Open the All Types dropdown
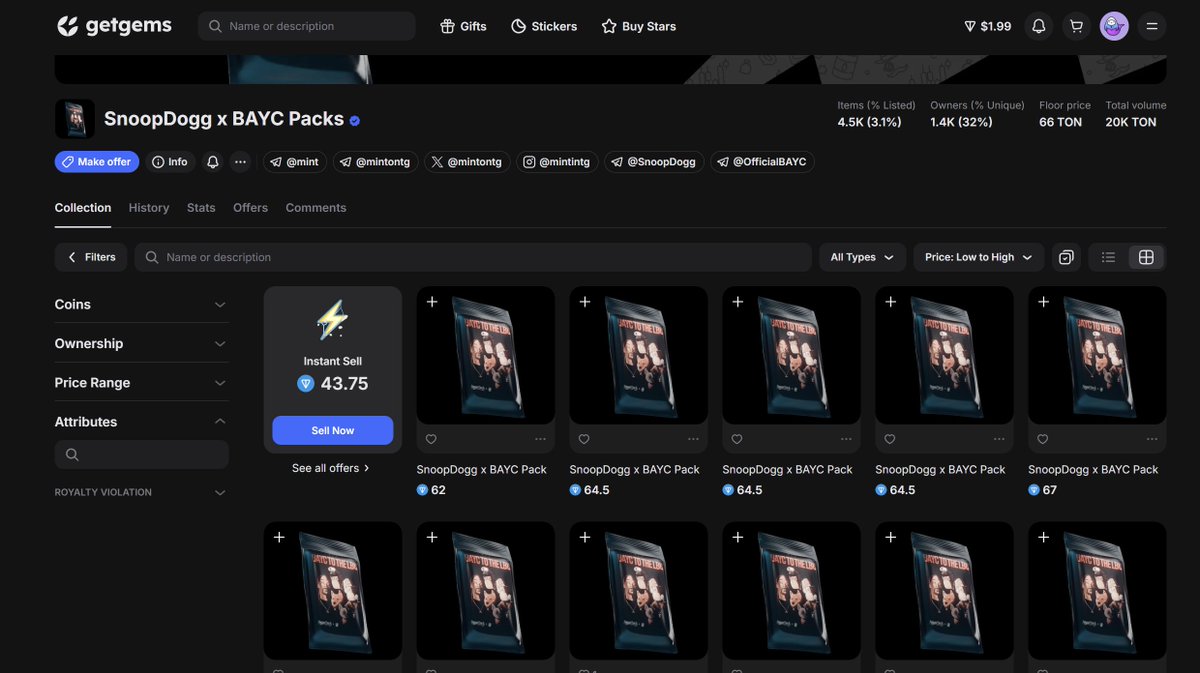 862,257
